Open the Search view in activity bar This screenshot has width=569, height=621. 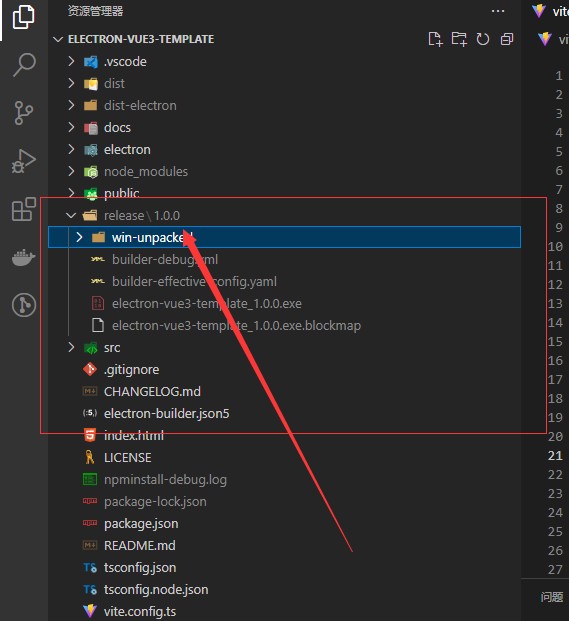click(24, 65)
